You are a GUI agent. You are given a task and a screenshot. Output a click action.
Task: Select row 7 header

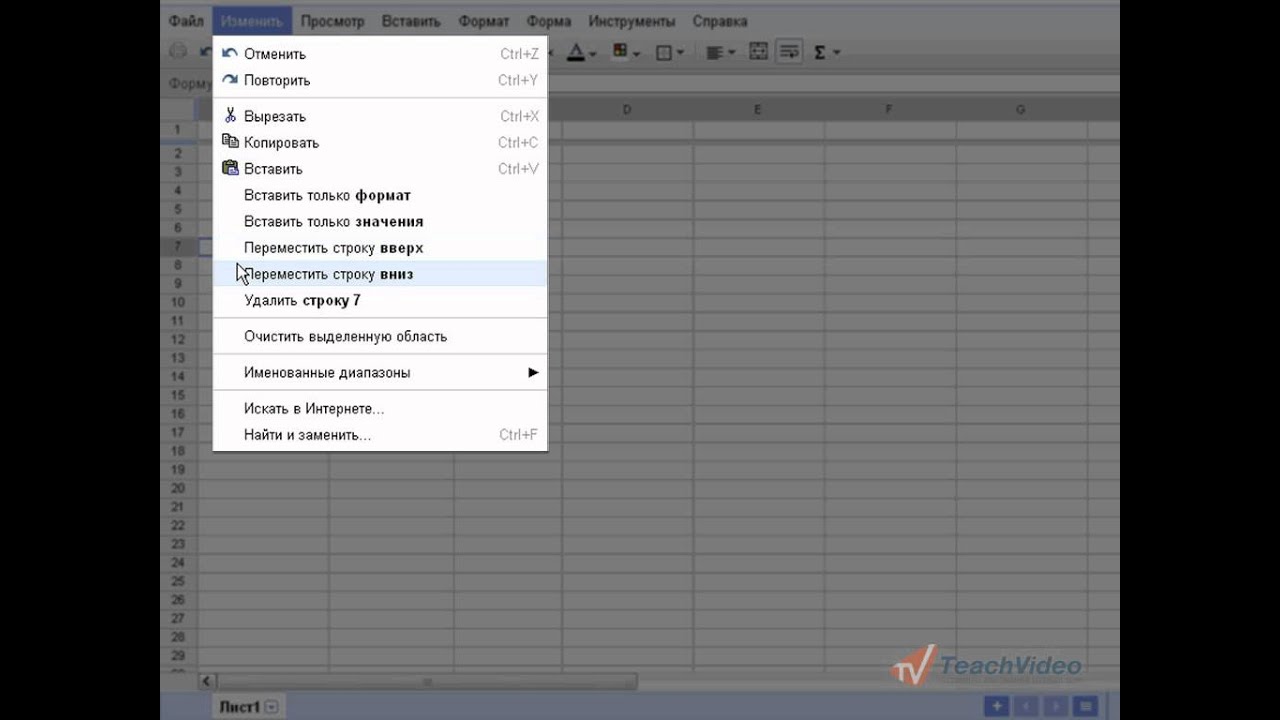179,246
